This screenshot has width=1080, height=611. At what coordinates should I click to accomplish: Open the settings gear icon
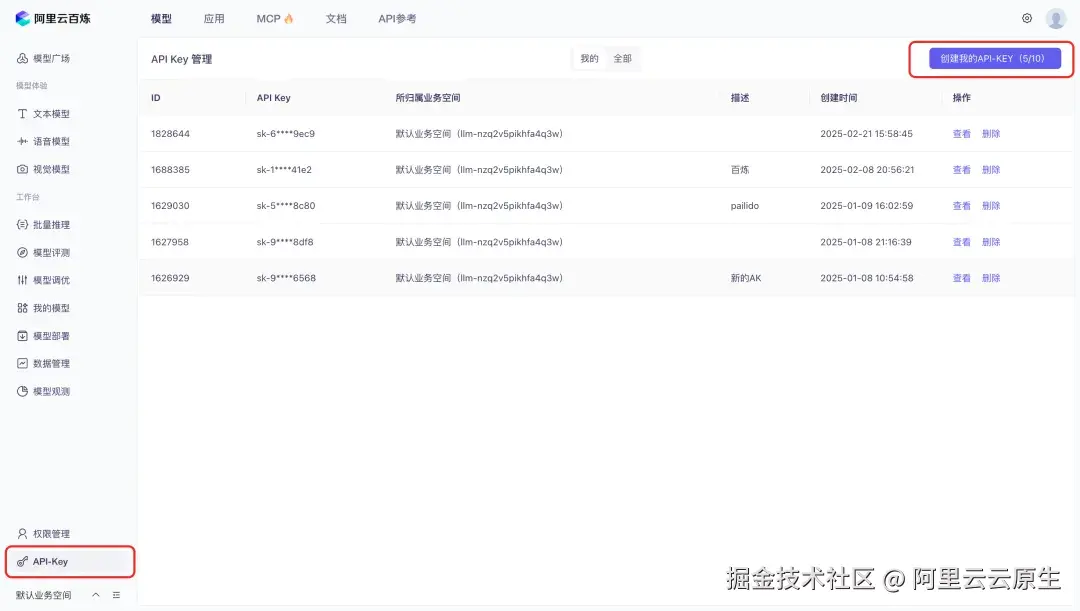(1027, 19)
